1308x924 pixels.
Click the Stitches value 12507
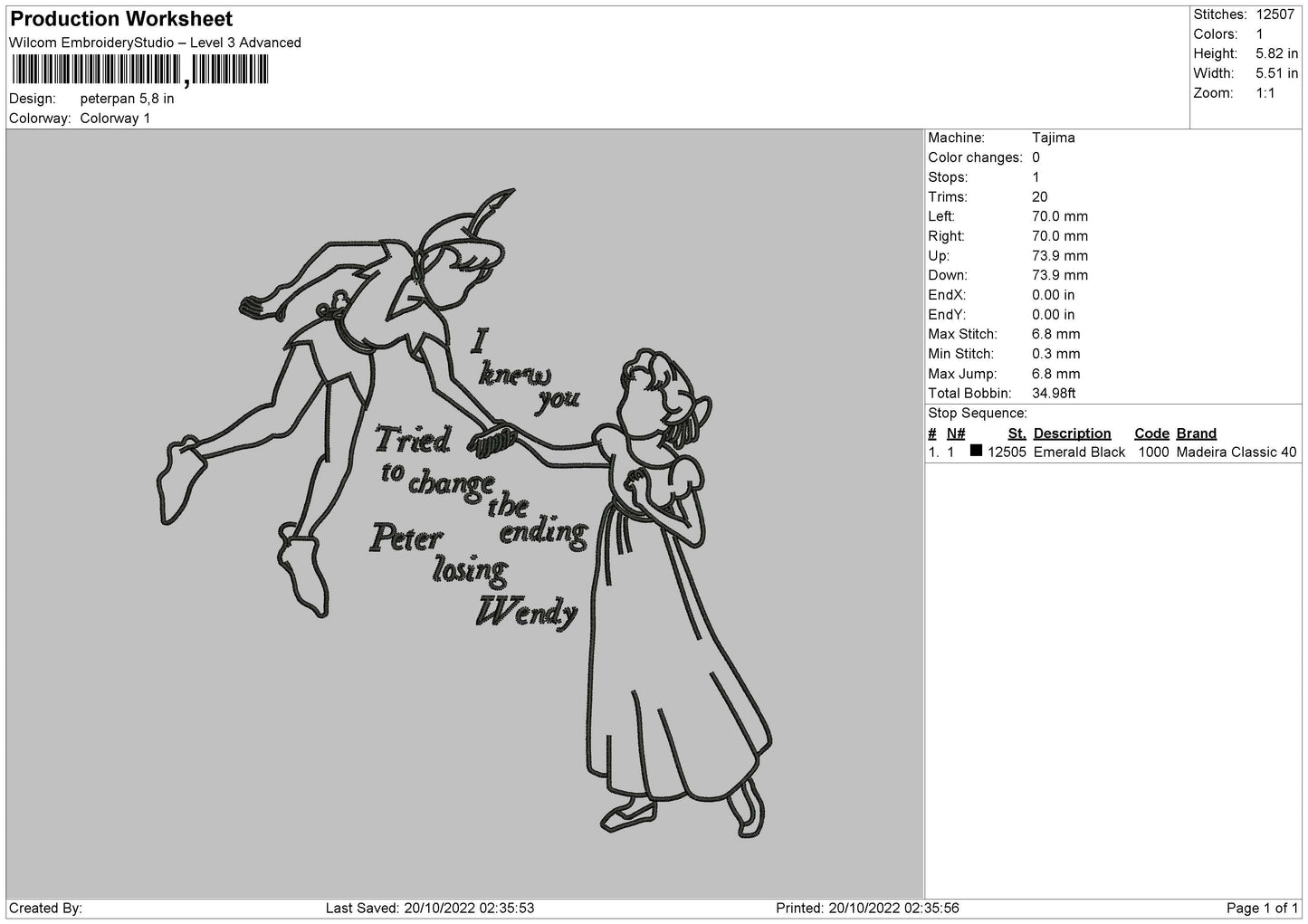1275,14
